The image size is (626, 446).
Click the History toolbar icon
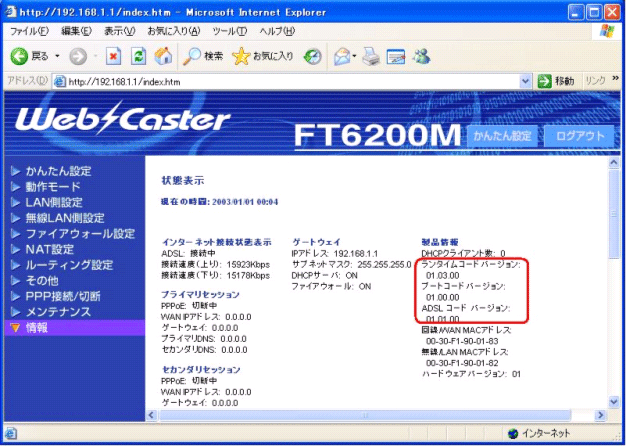[x=313, y=56]
